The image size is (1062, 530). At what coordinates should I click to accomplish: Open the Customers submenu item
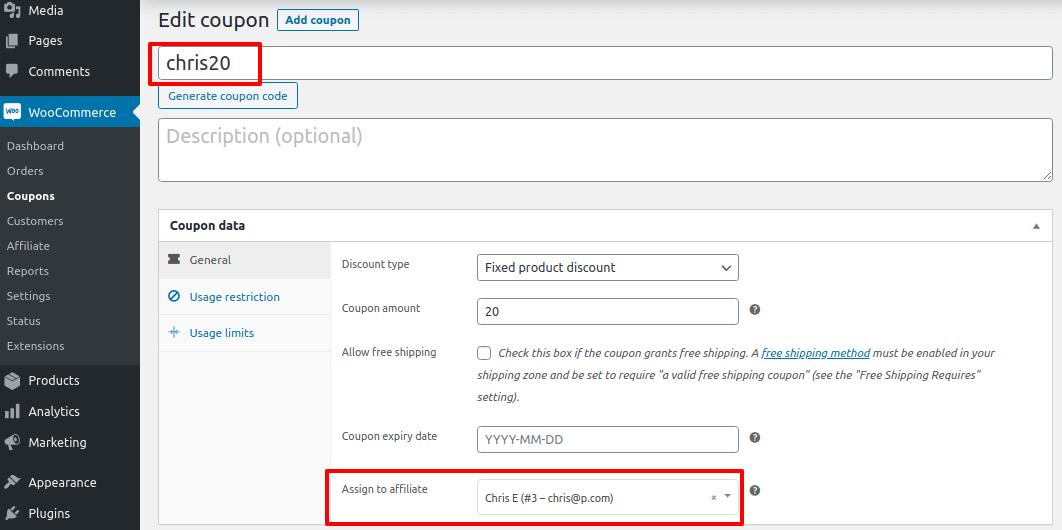click(35, 221)
